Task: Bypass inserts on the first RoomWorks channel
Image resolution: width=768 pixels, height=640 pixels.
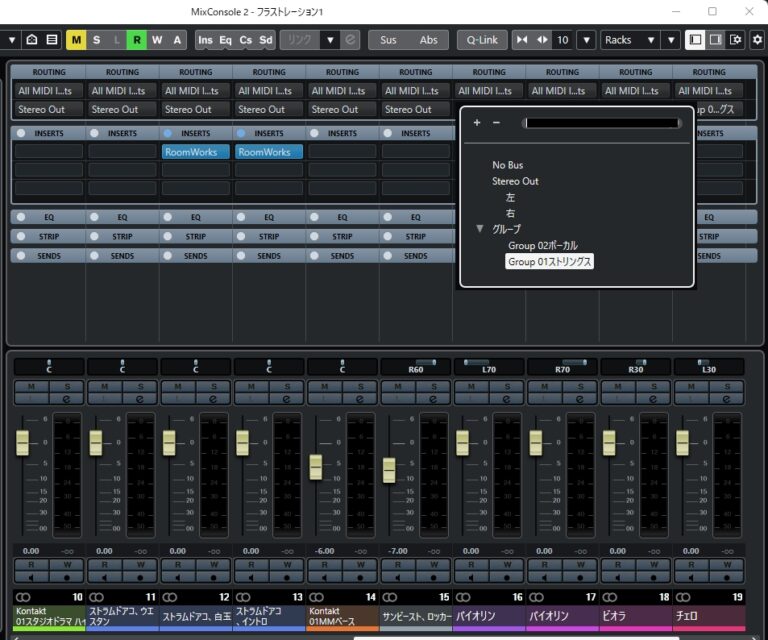Action: click(x=168, y=133)
